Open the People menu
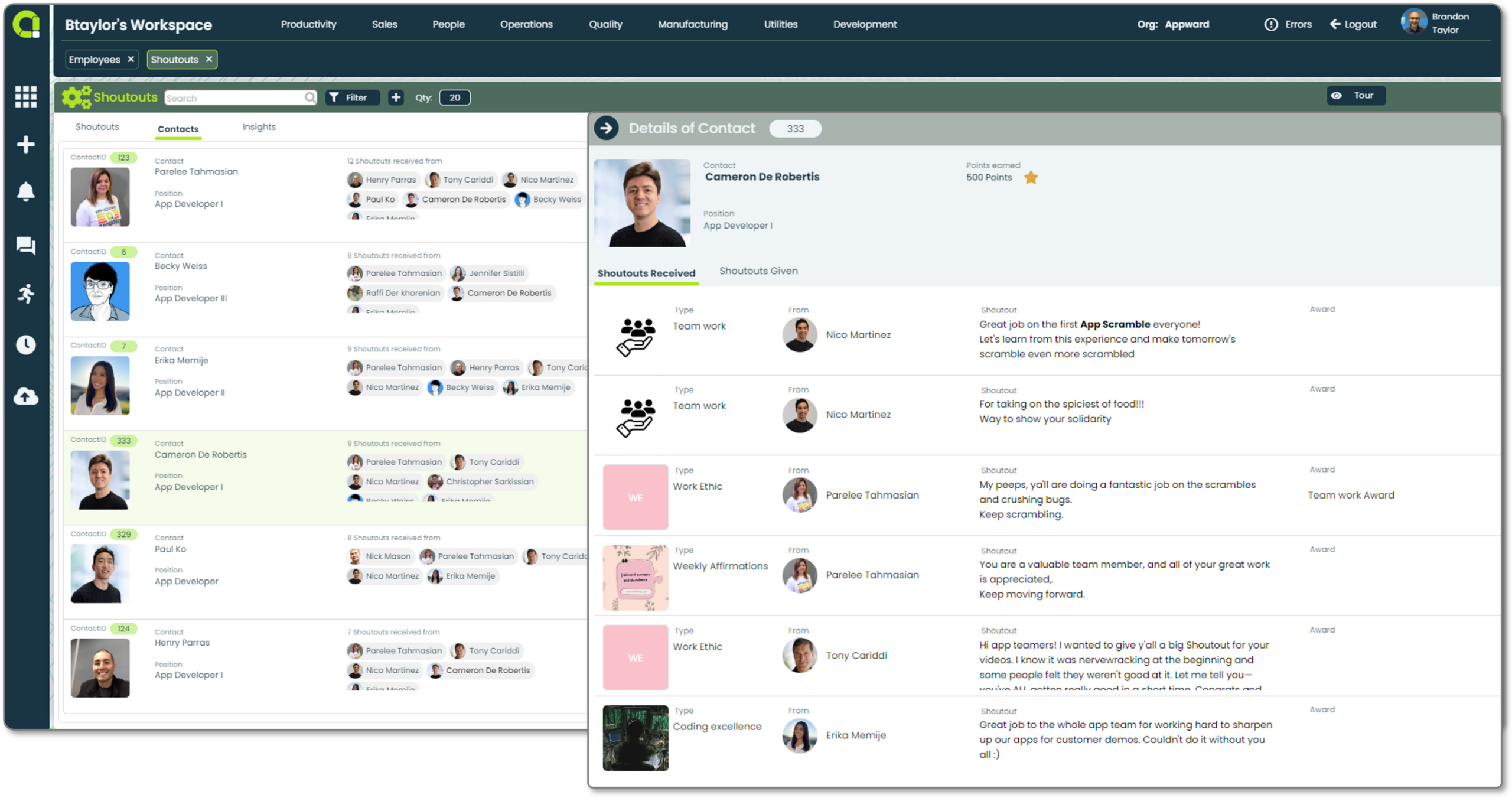The width and height of the screenshot is (1512, 798). [x=448, y=24]
